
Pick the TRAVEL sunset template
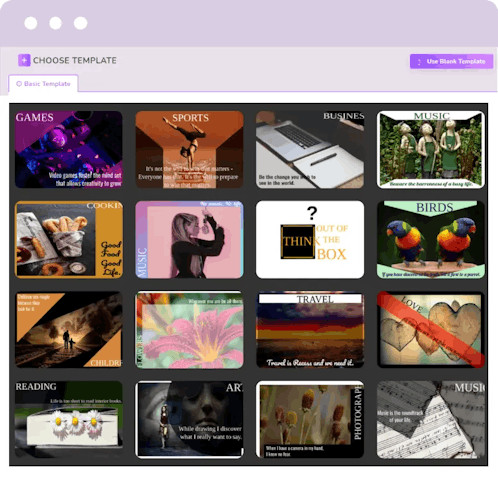pos(310,330)
